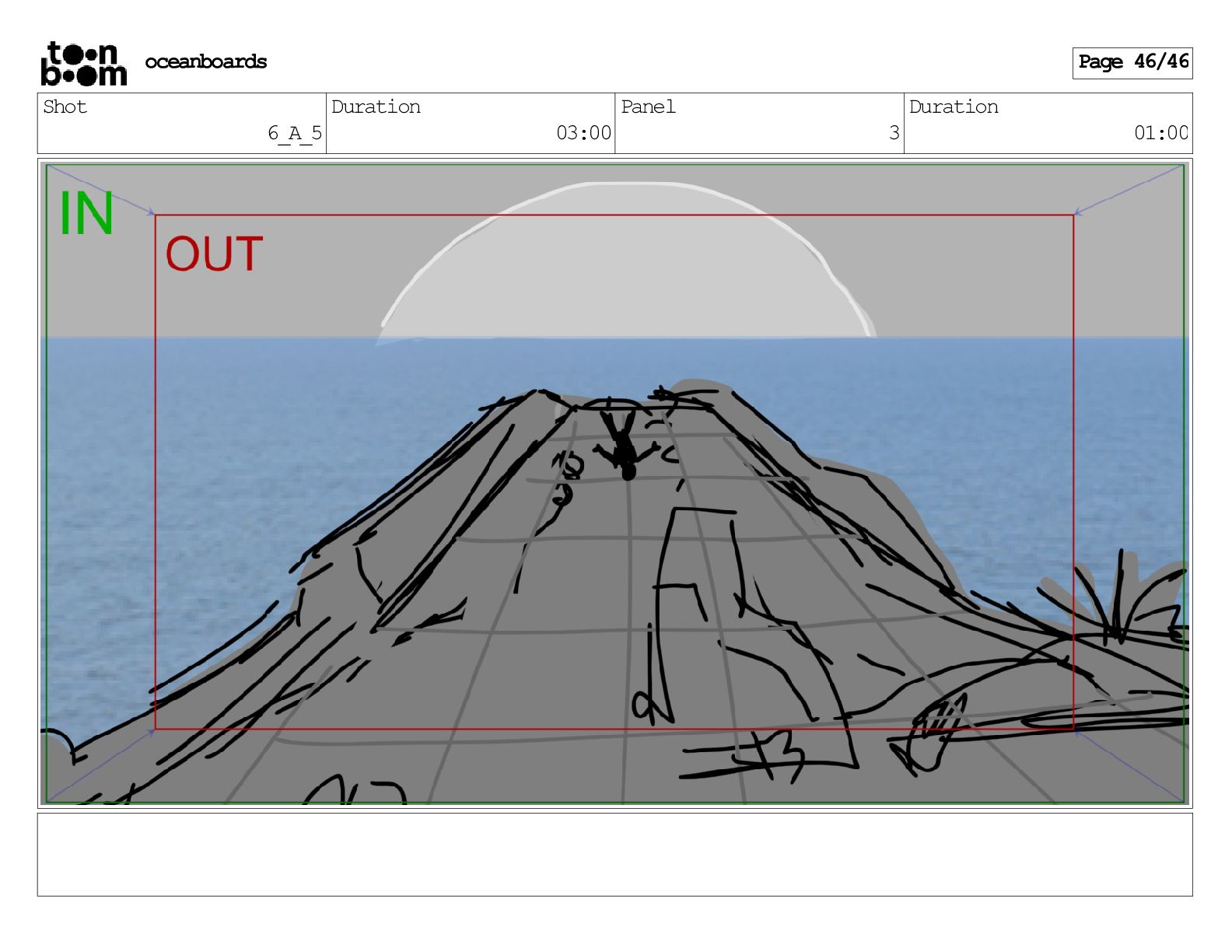1232x952 pixels.
Task: Click the 'Shot' header label
Action: (x=65, y=107)
